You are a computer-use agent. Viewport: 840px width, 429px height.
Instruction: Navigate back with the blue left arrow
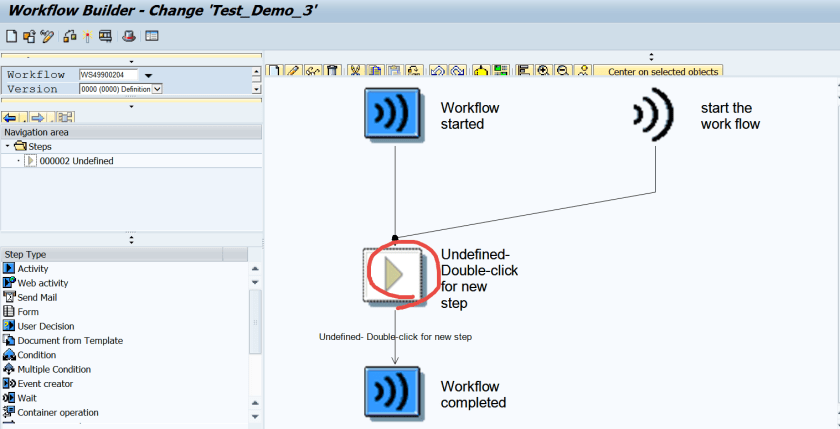click(10, 117)
